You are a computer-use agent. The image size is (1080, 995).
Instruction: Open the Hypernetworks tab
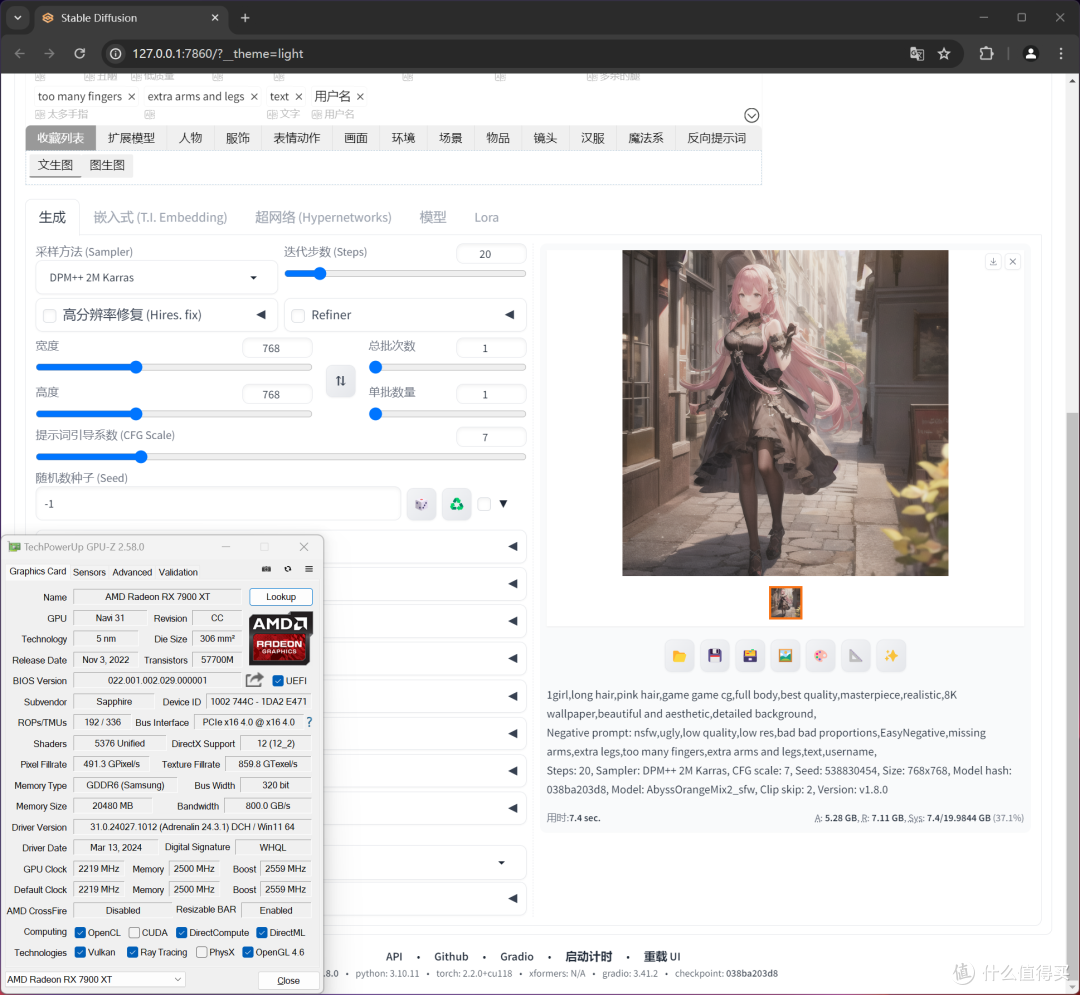click(x=323, y=218)
